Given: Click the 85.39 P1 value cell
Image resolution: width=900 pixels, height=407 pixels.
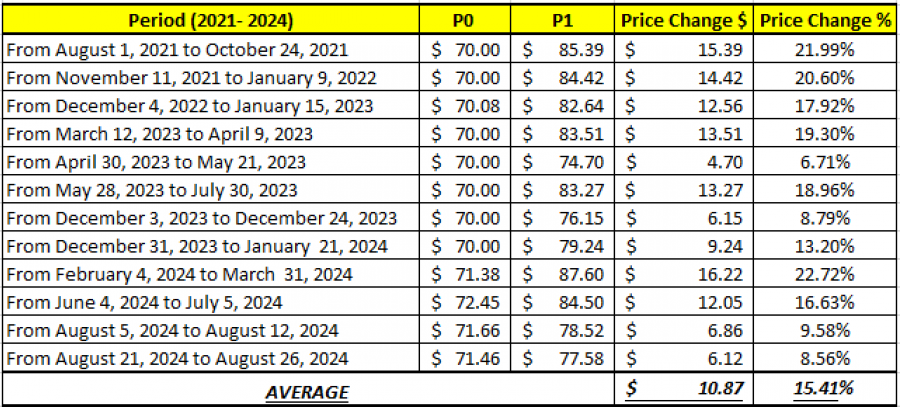Looking at the screenshot, I should pyautogui.click(x=563, y=48).
